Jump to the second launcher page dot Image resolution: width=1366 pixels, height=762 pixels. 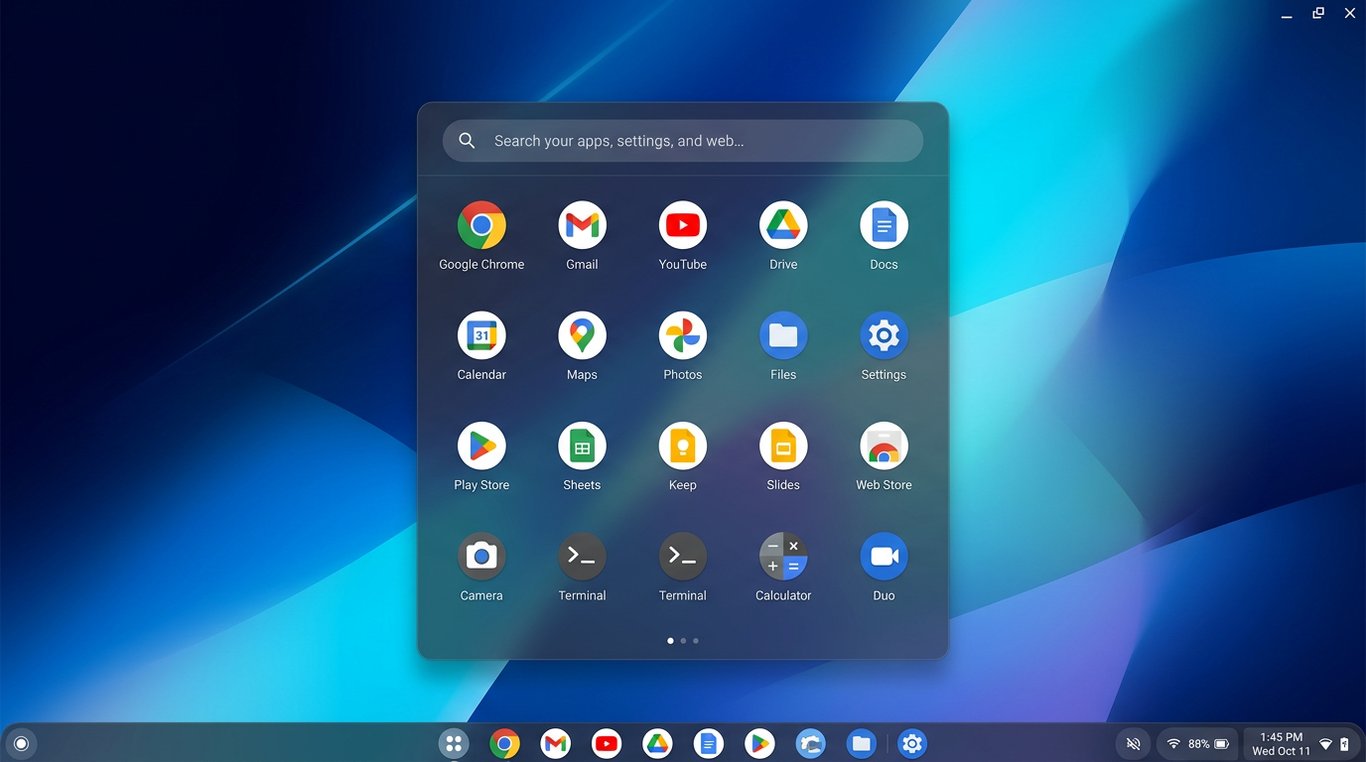pos(683,640)
